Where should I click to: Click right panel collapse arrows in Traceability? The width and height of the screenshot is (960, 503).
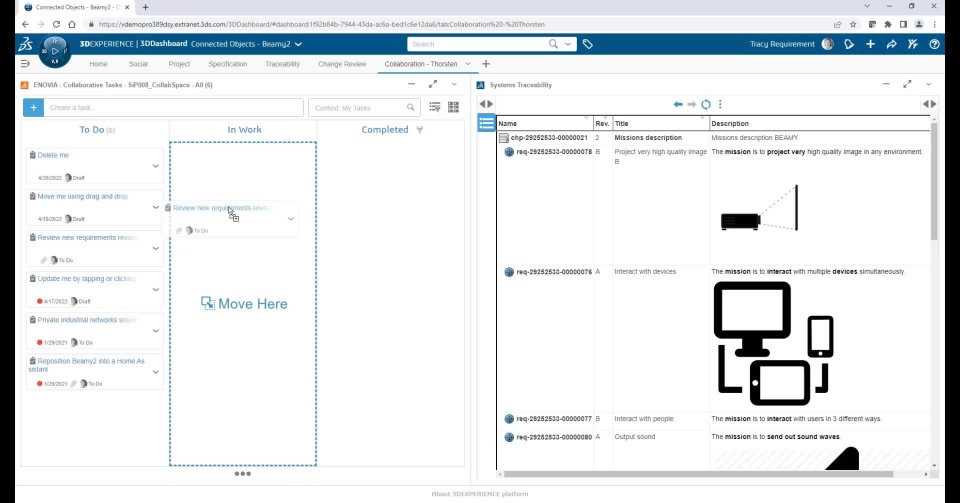[929, 105]
